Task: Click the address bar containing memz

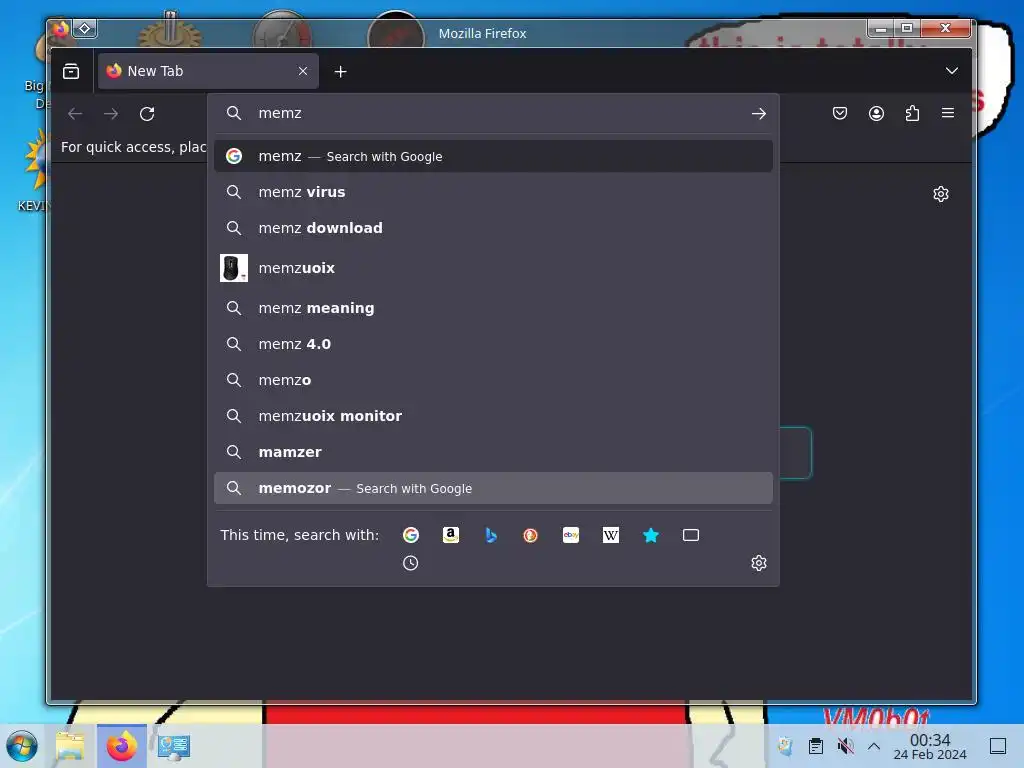Action: pyautogui.click(x=493, y=113)
